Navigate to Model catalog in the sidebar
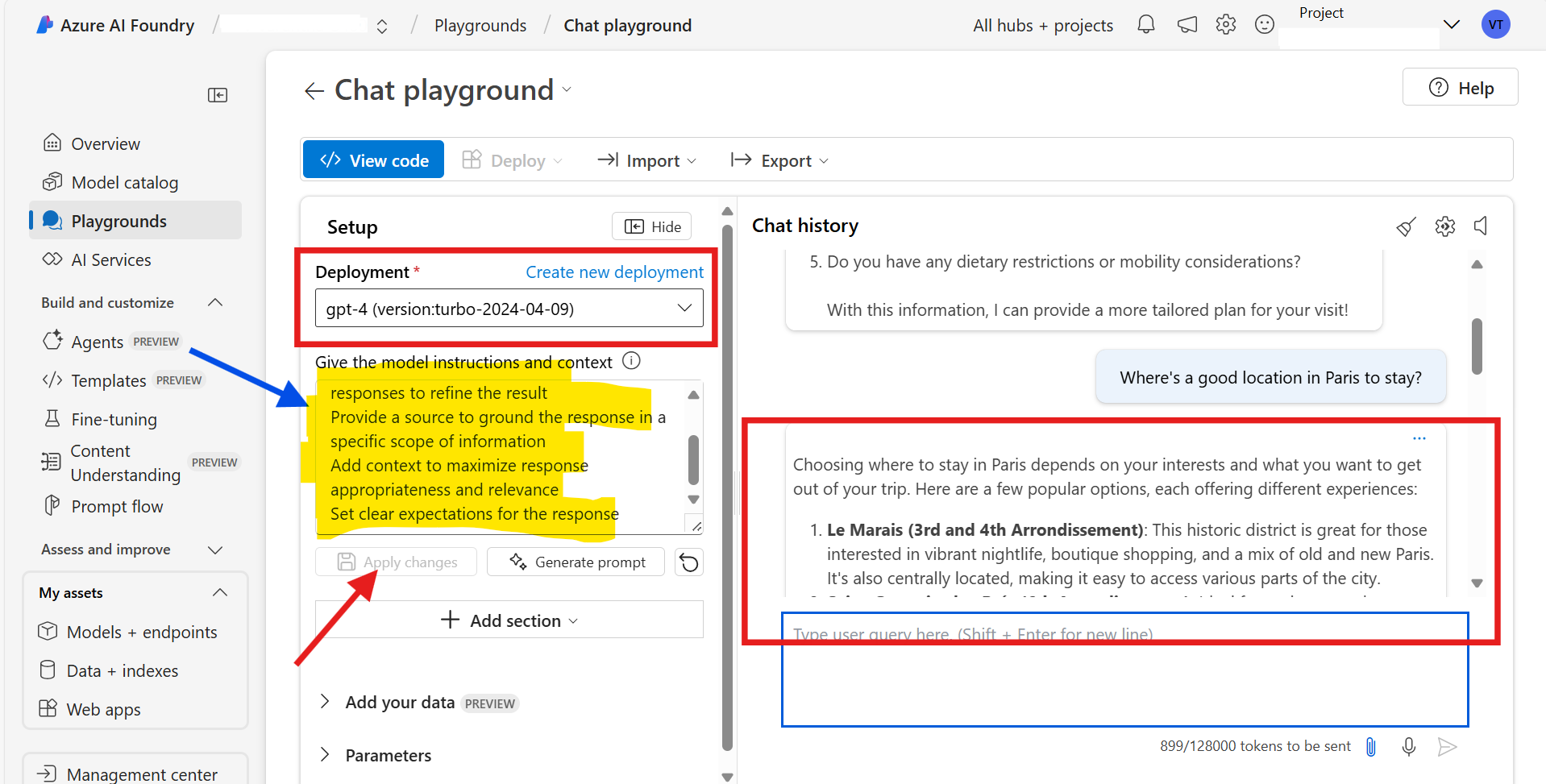Image resolution: width=1546 pixels, height=784 pixels. point(125,182)
